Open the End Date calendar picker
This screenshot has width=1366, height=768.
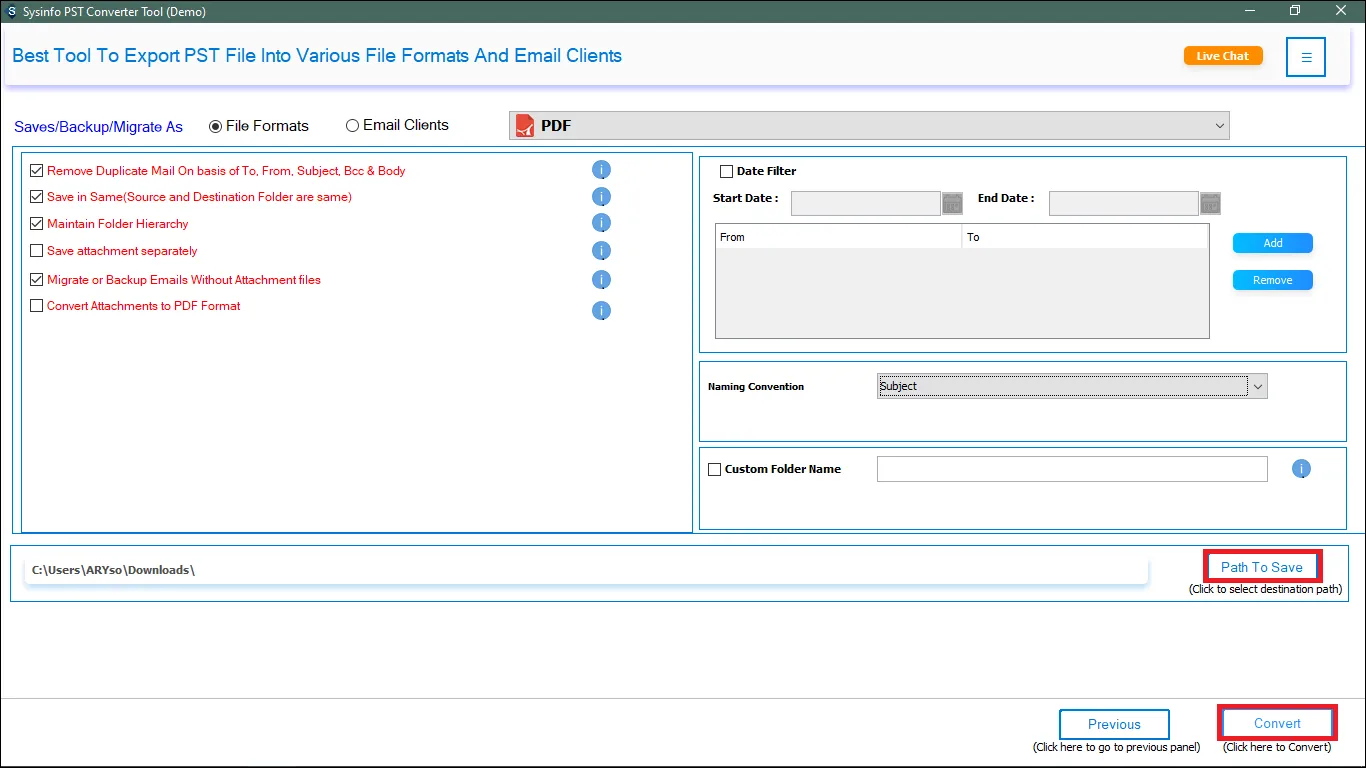(x=1210, y=204)
